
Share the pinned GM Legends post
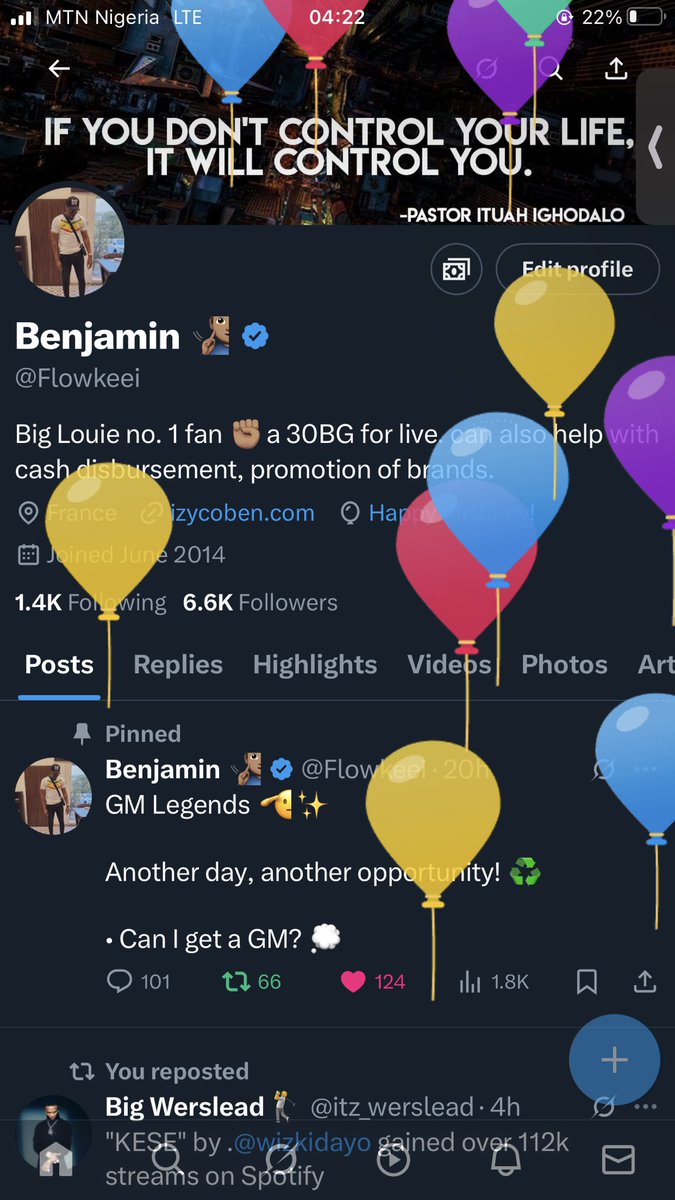click(645, 981)
